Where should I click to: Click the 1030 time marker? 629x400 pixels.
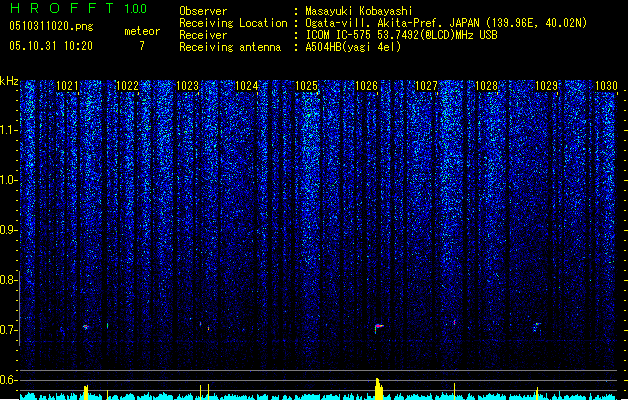[606, 86]
